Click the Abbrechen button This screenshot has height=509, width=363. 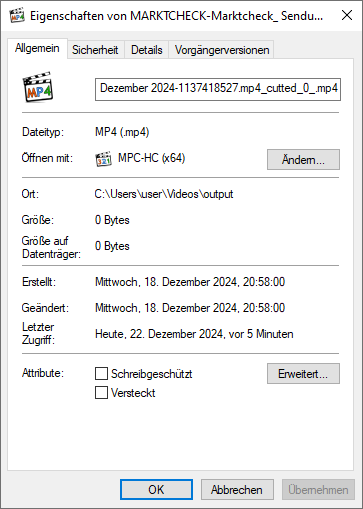pos(237,490)
